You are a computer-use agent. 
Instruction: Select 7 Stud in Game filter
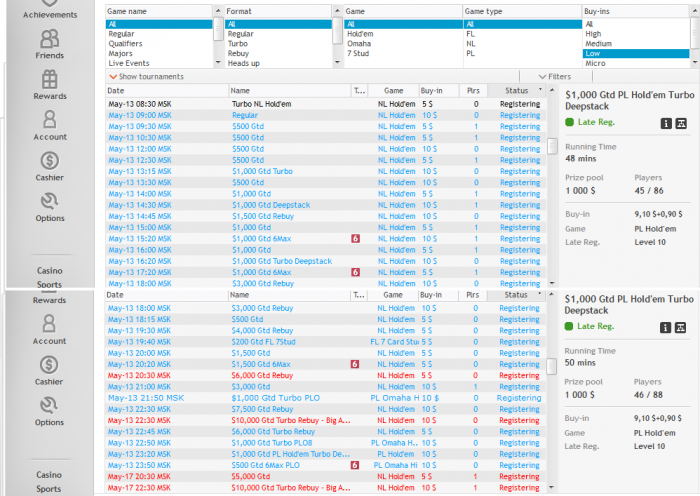(358, 53)
